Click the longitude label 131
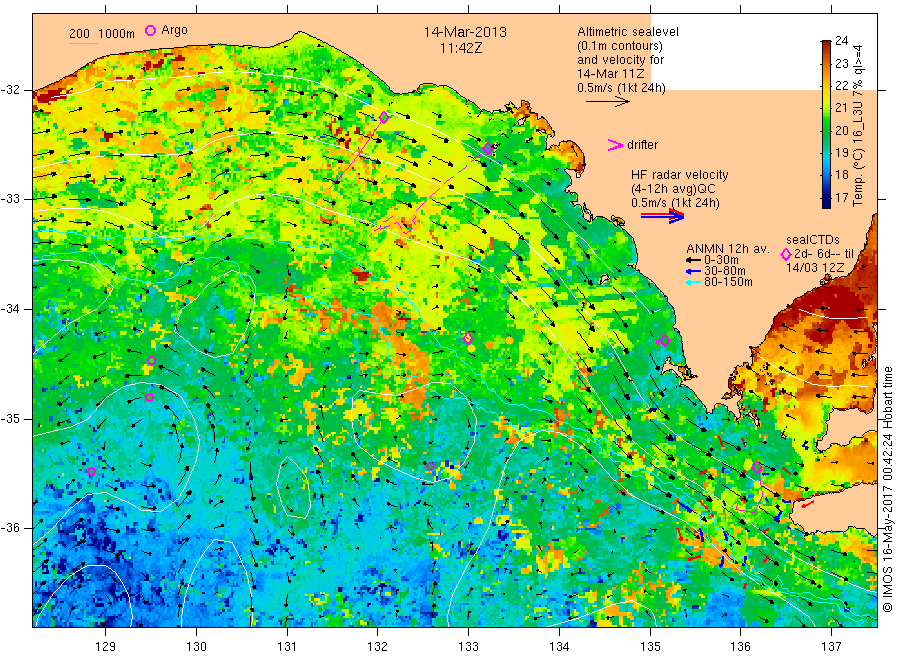This screenshot has height=660, width=900. pos(287,647)
